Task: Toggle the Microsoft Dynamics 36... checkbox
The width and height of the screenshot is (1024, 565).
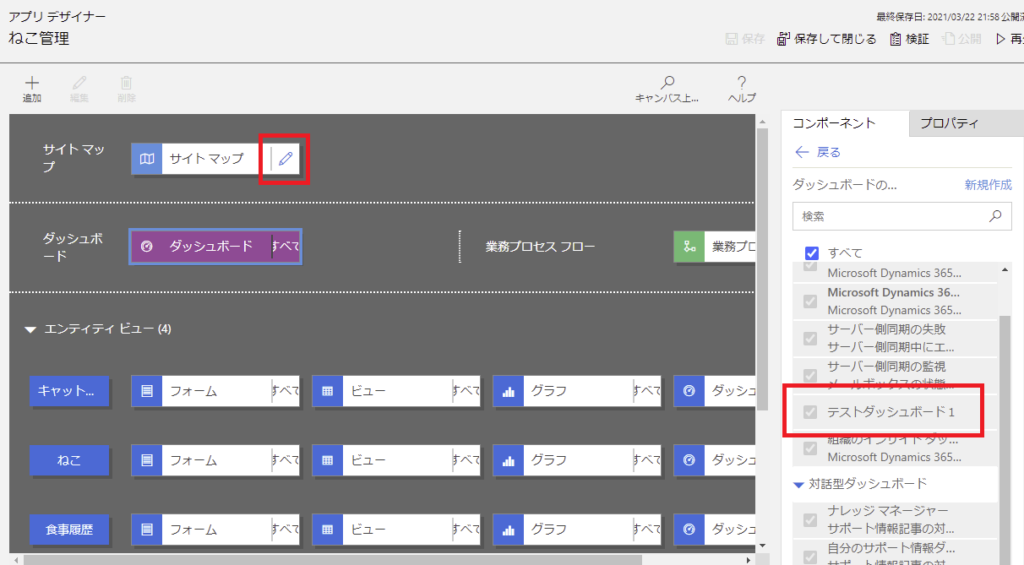Action: (810, 301)
